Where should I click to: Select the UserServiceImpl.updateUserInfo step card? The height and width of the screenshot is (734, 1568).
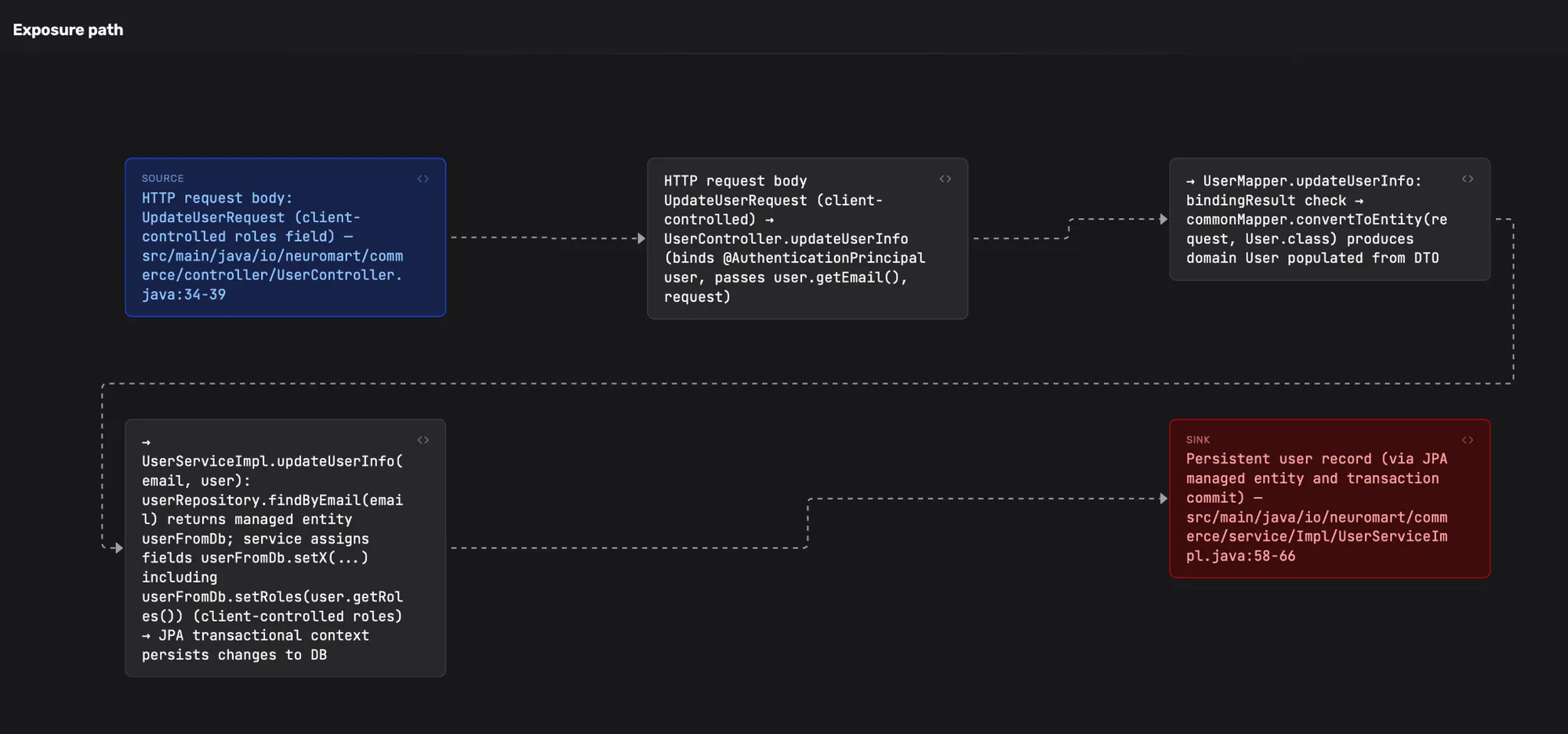tap(285, 548)
